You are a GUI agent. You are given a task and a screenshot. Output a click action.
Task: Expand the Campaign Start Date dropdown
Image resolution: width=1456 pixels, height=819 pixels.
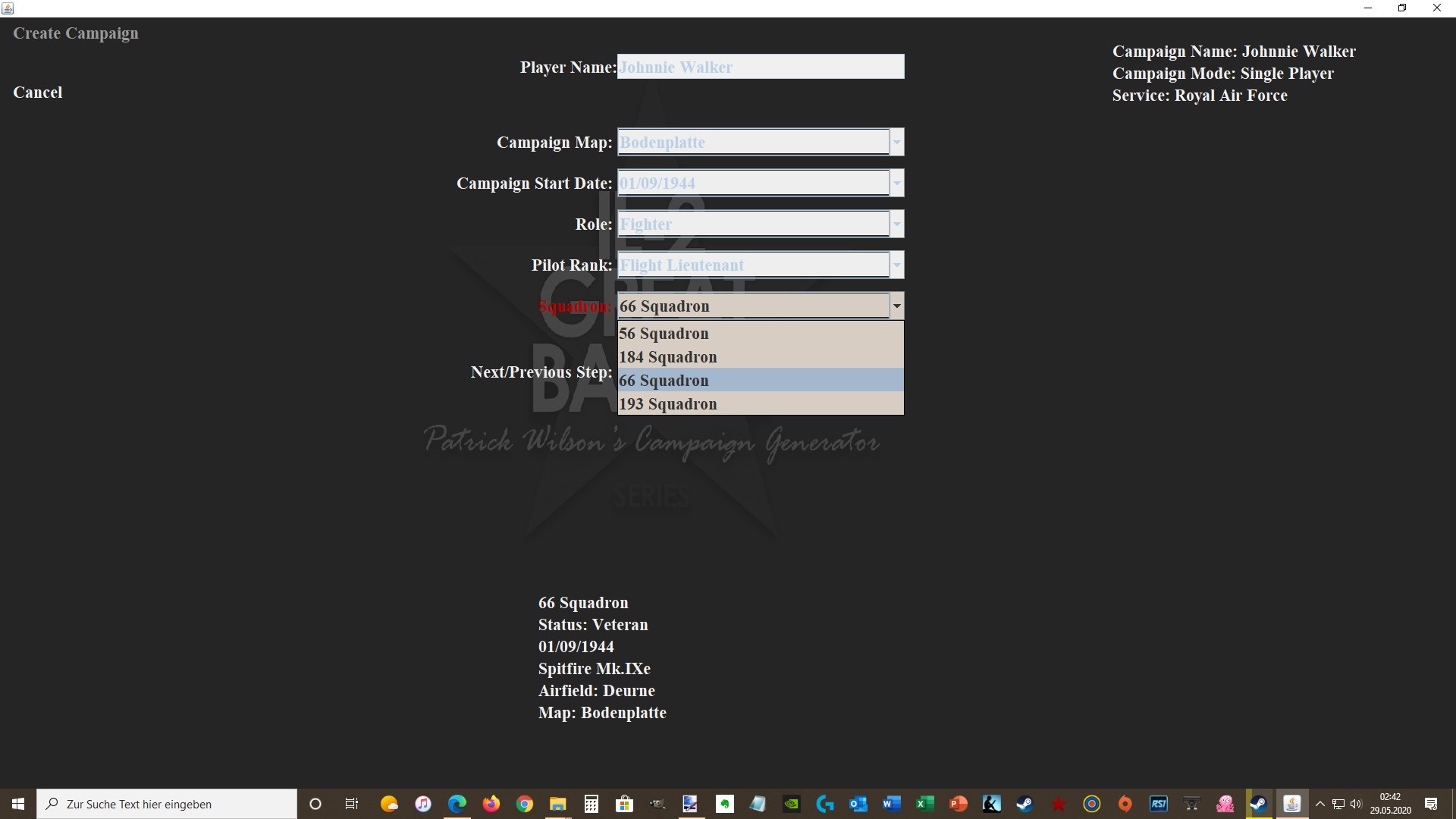pos(896,183)
